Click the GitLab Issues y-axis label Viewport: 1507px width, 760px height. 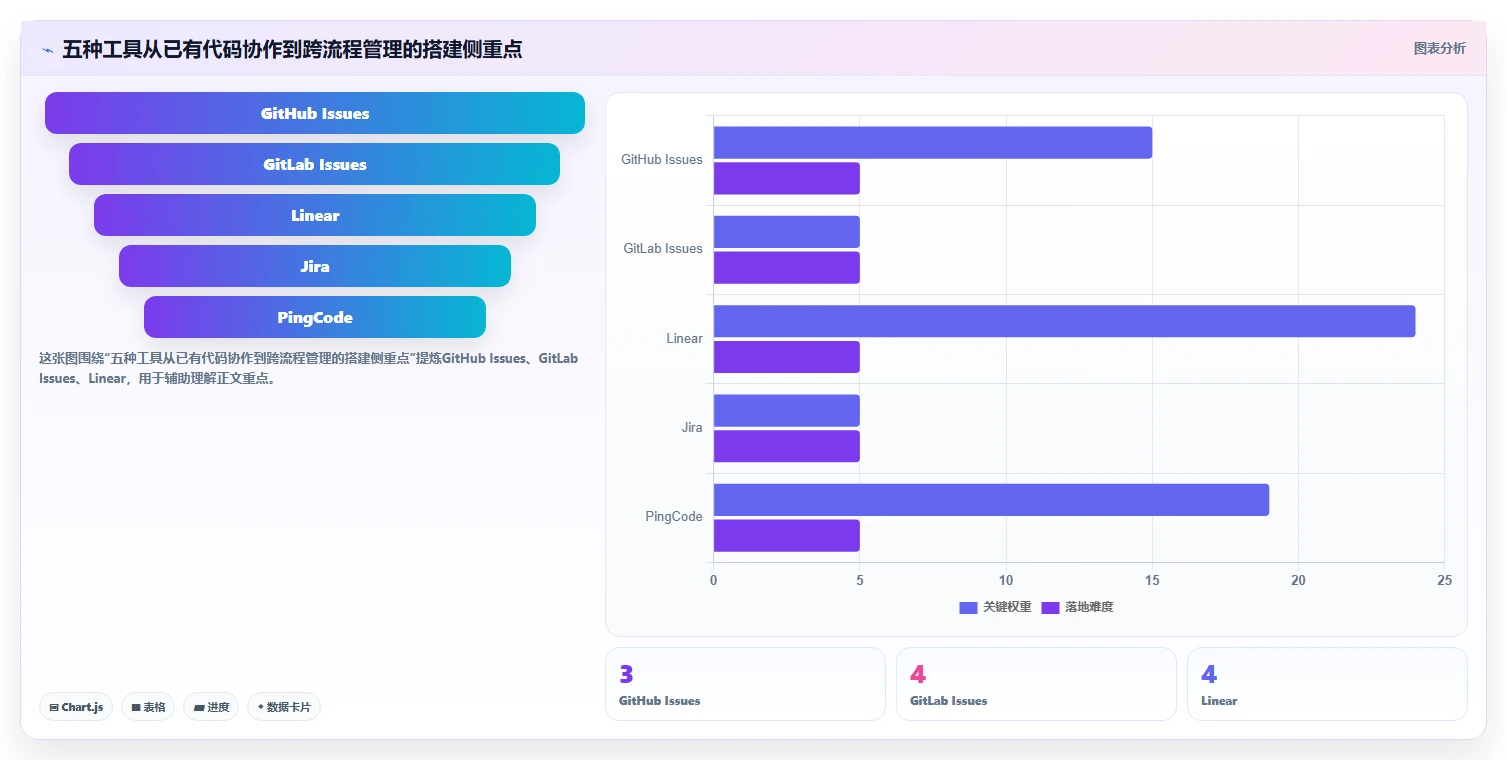coord(663,248)
